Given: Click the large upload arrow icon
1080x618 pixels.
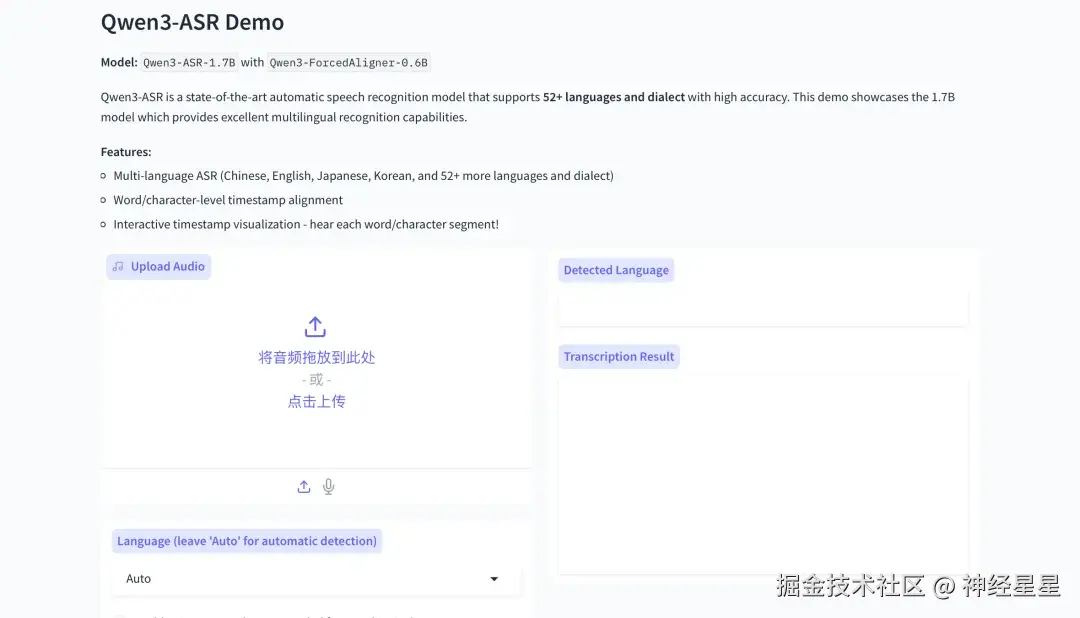Looking at the screenshot, I should tap(315, 327).
